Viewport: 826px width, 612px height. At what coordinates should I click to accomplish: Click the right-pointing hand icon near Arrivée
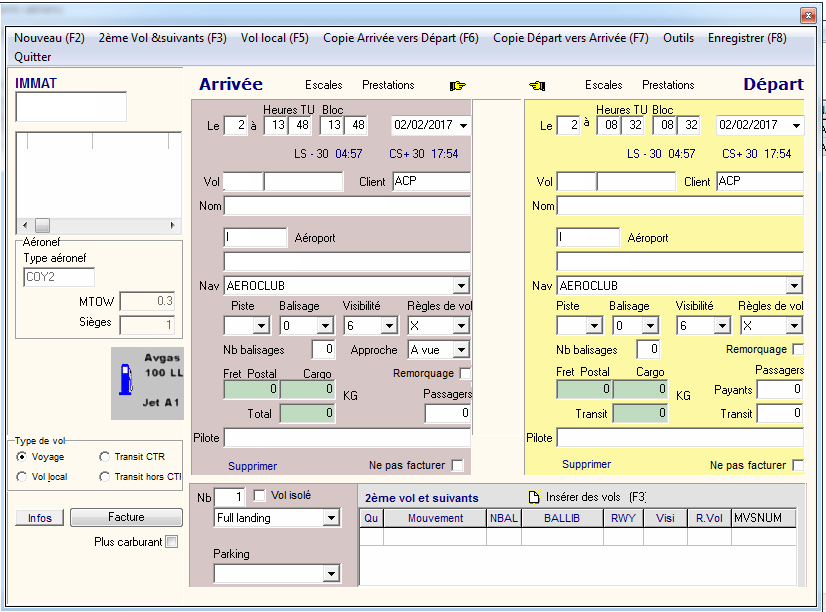458,86
